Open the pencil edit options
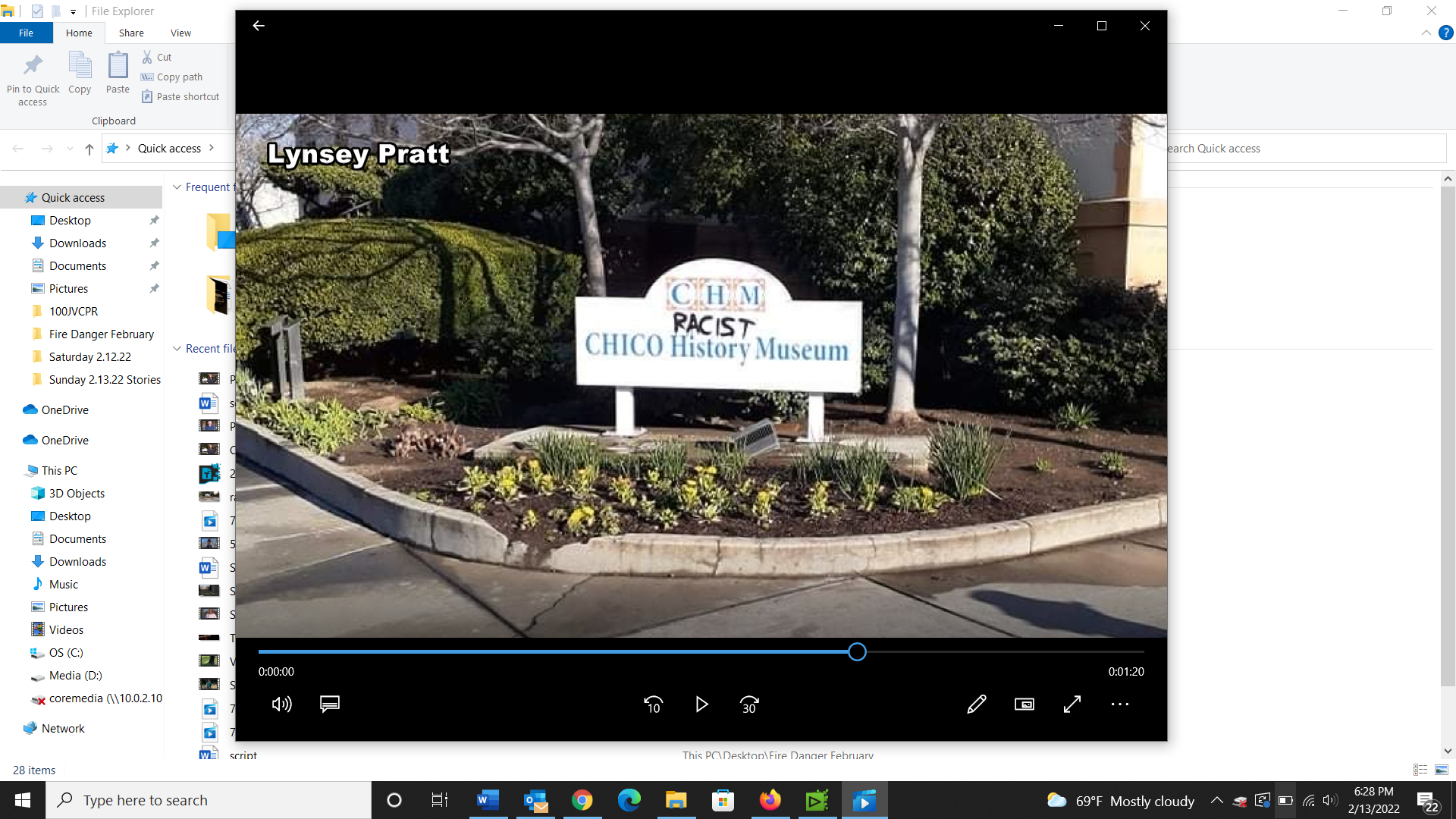1456x819 pixels. tap(977, 704)
